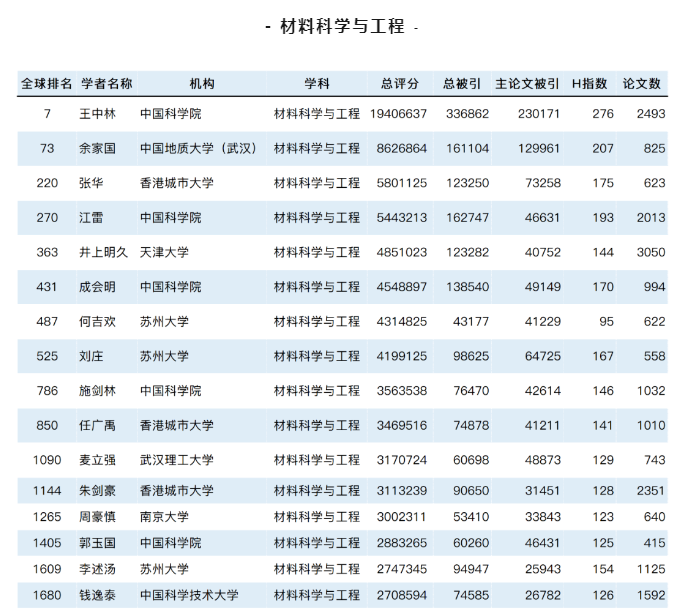Click total score 2708594
682x612 pixels.
coord(402,595)
